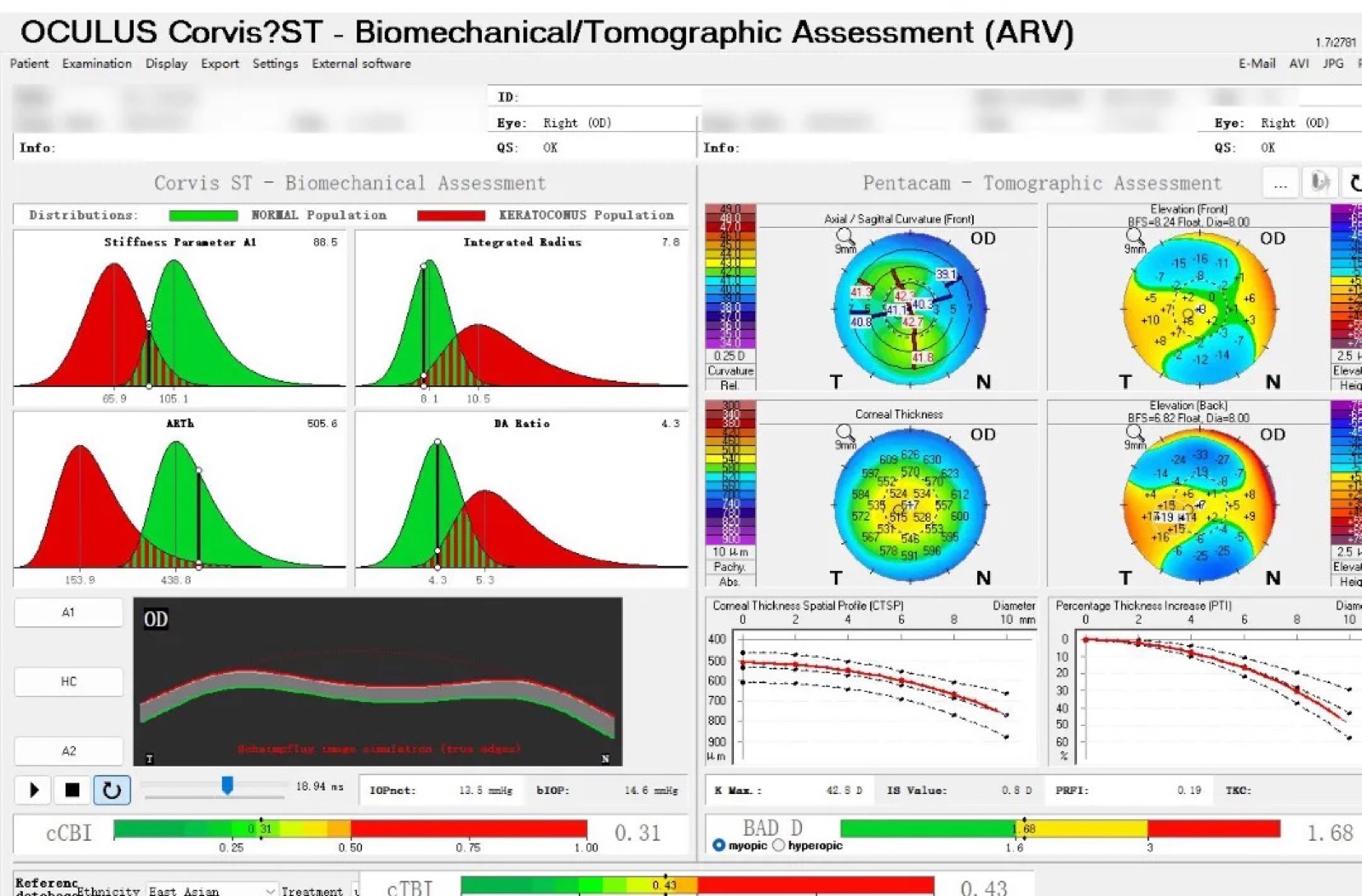The height and width of the screenshot is (896, 1362).
Task: Open the Treatment dropdown
Action: coord(356,891)
